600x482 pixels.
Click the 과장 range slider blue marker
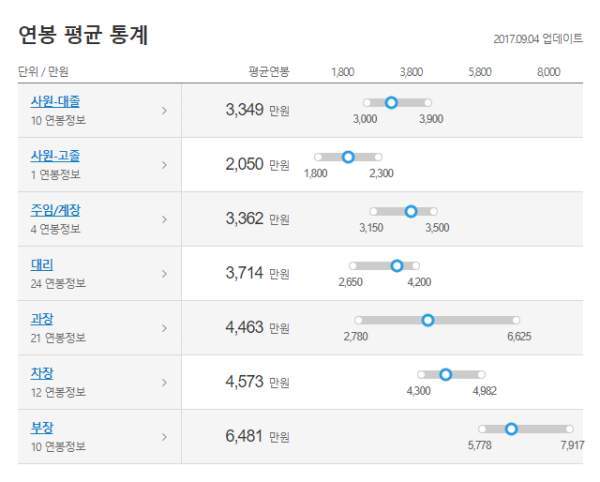[x=428, y=320]
